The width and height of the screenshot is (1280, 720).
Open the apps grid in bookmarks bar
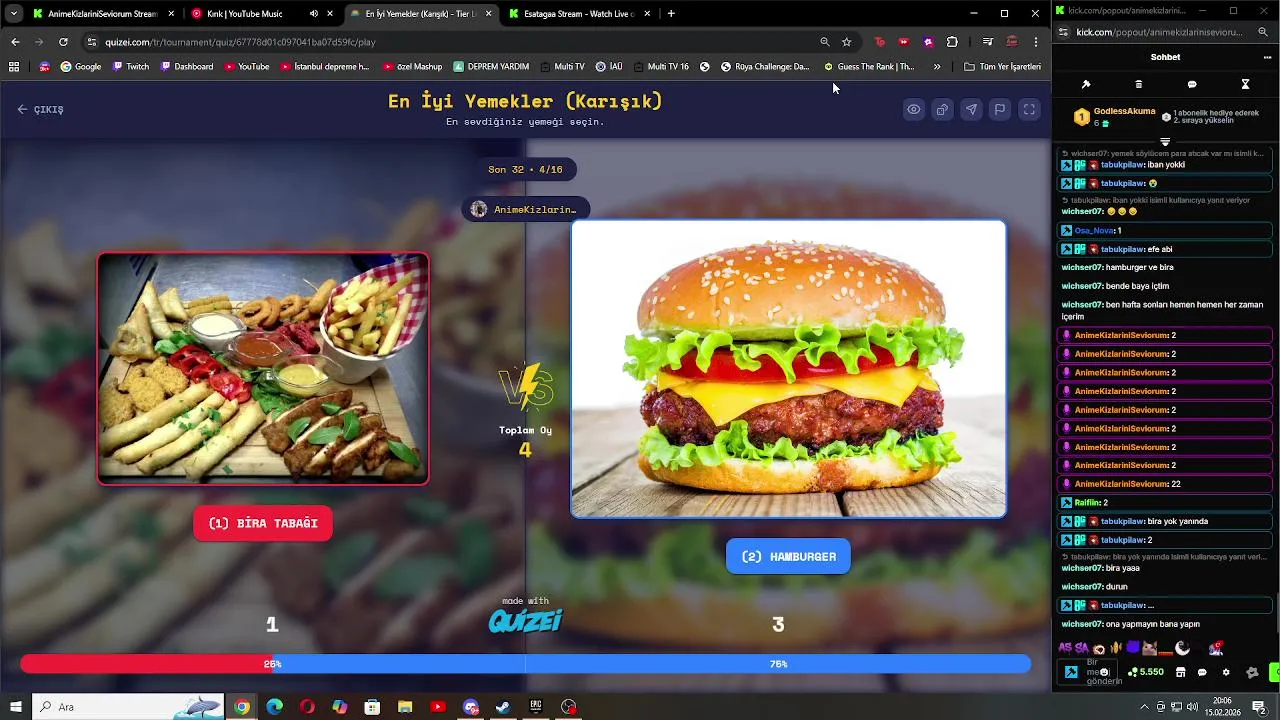point(14,67)
